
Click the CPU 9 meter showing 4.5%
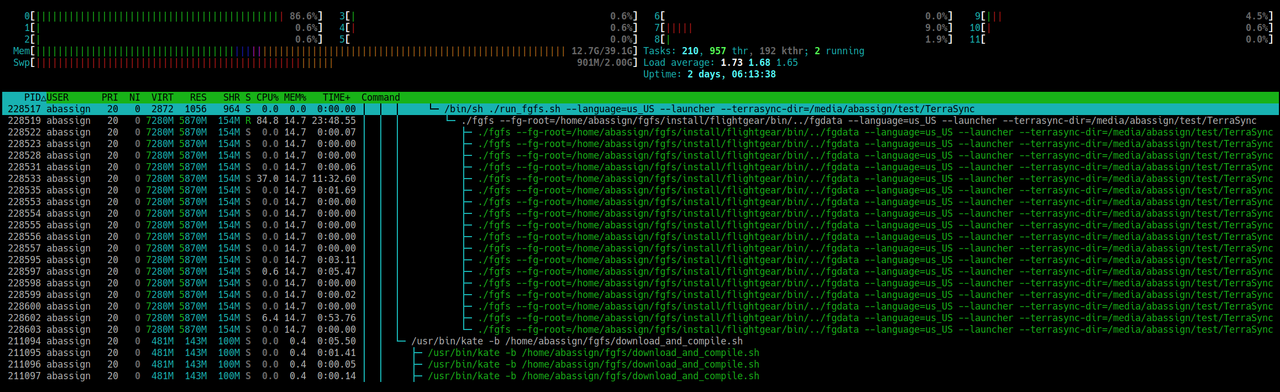(1125, 16)
